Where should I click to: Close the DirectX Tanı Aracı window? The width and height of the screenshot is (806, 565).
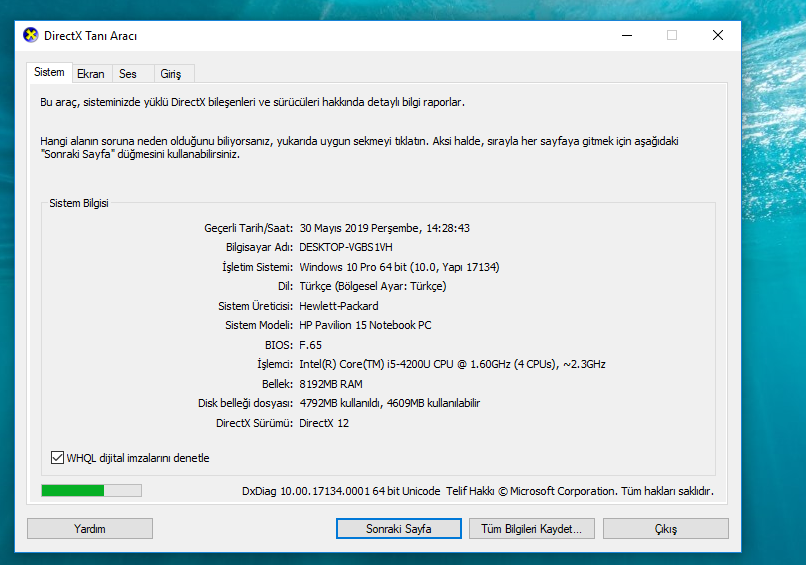718,35
